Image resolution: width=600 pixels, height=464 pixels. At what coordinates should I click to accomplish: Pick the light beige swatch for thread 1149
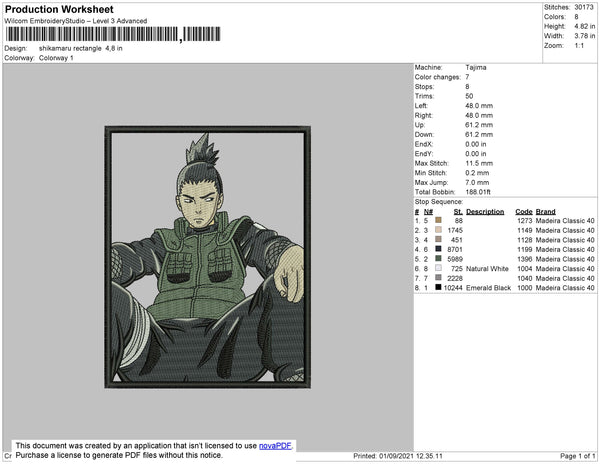click(x=438, y=230)
